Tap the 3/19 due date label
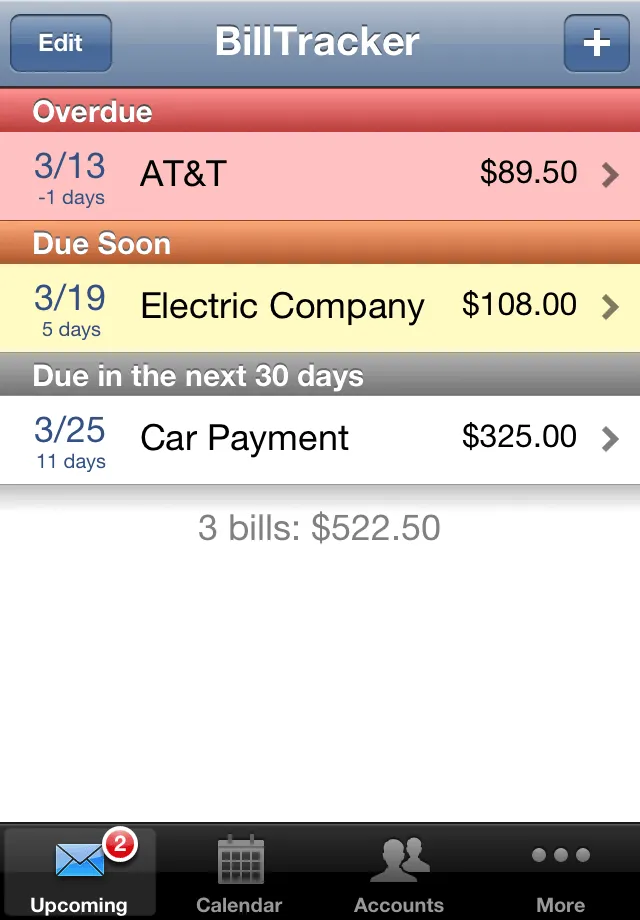 tap(69, 296)
